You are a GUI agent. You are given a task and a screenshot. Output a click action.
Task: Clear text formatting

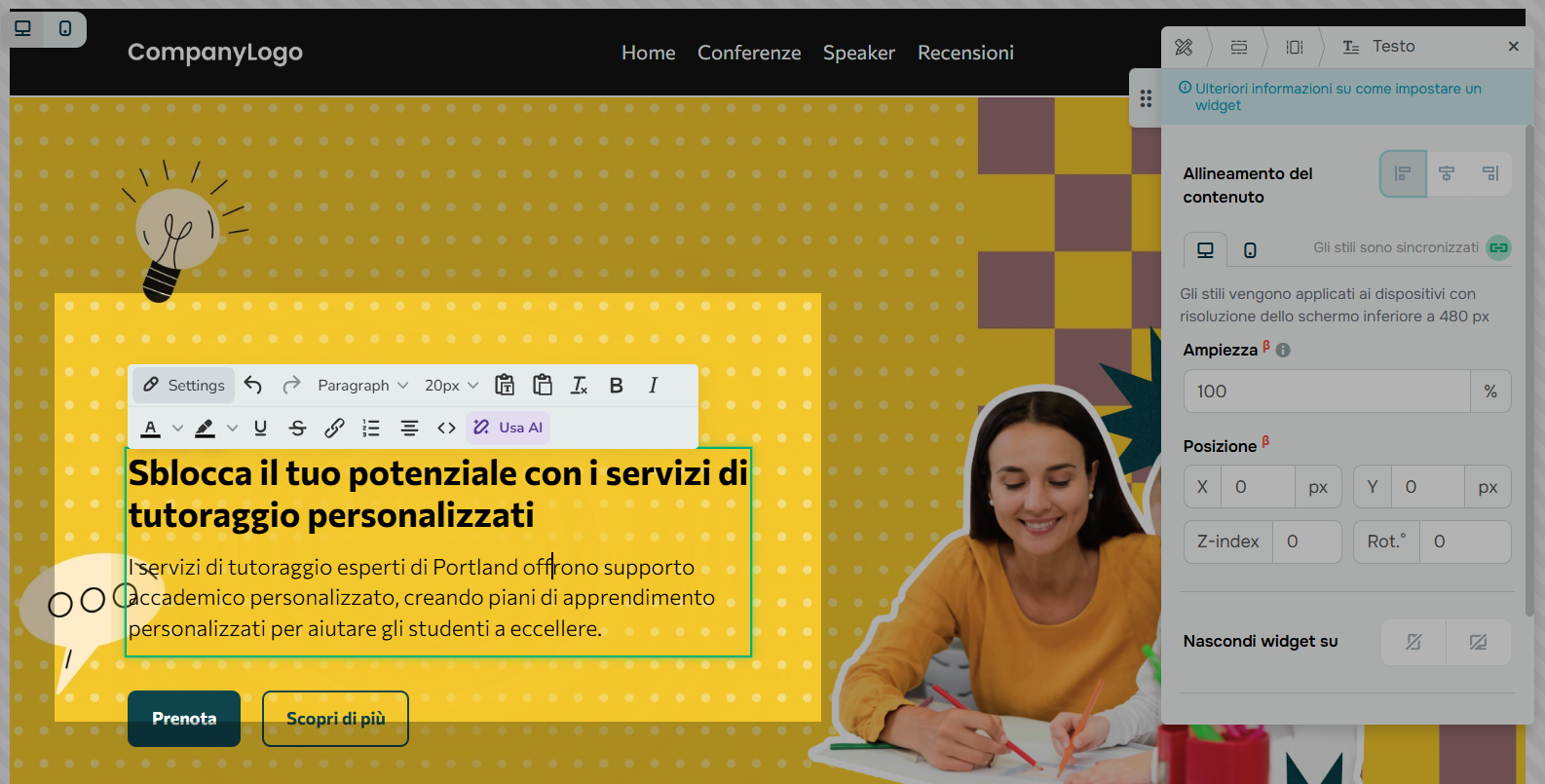pos(580,386)
